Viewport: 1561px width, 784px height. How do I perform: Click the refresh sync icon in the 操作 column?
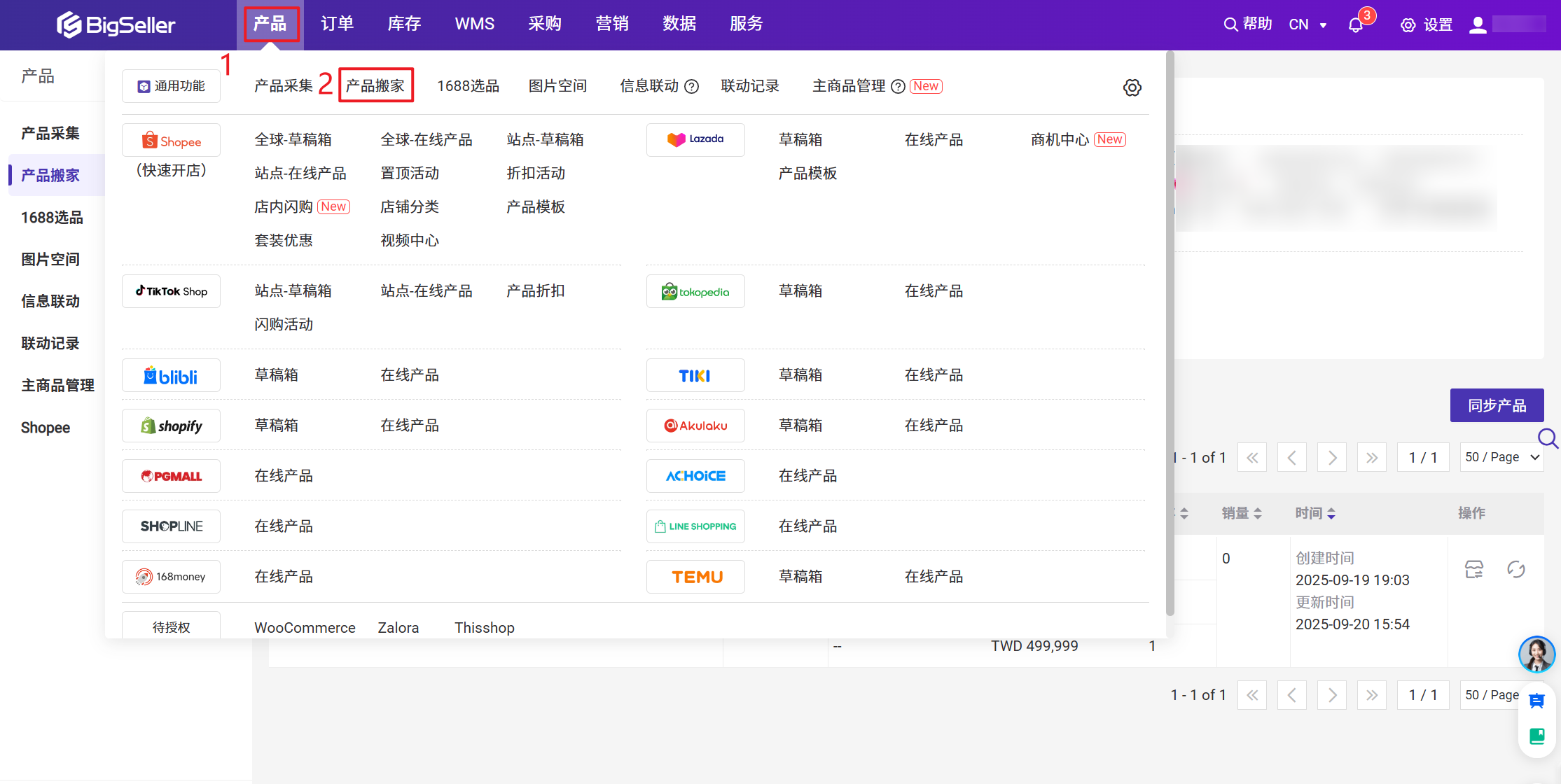(x=1516, y=569)
